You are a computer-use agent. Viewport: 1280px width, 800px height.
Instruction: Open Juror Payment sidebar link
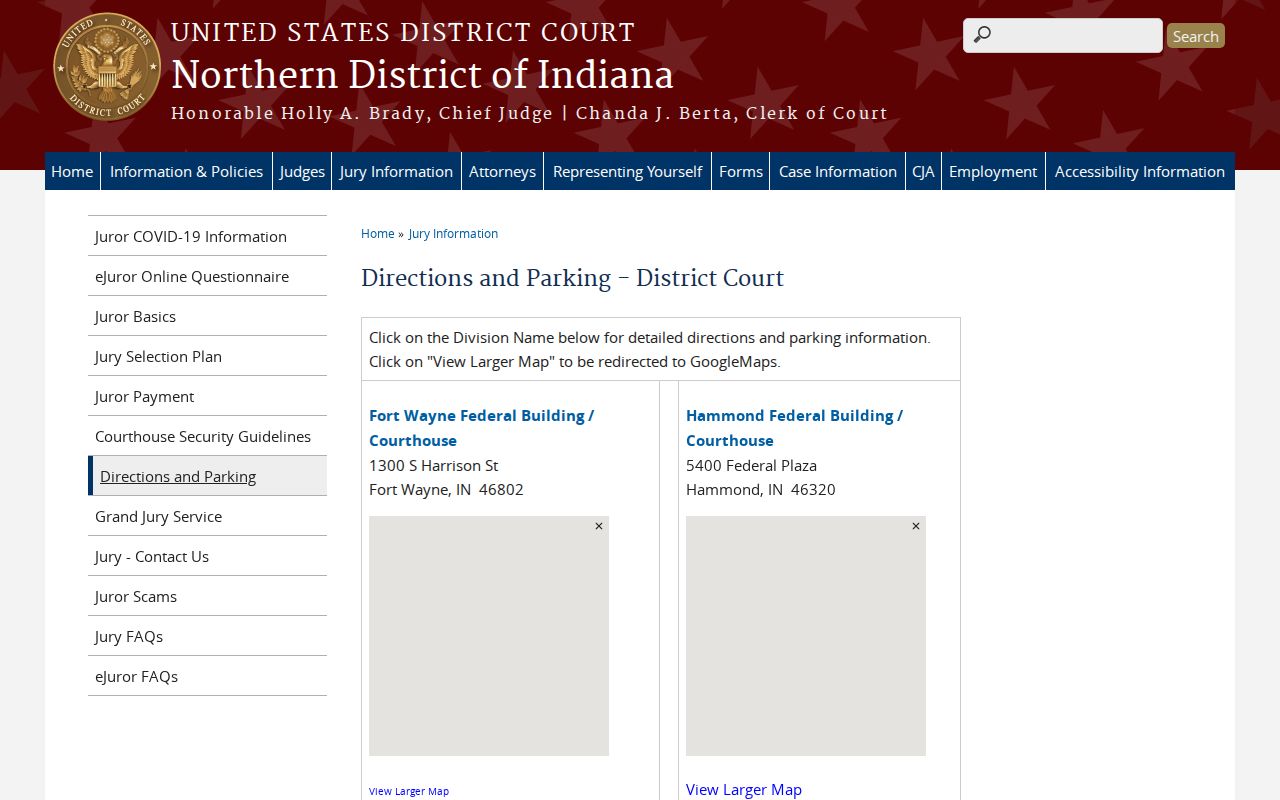pos(207,396)
